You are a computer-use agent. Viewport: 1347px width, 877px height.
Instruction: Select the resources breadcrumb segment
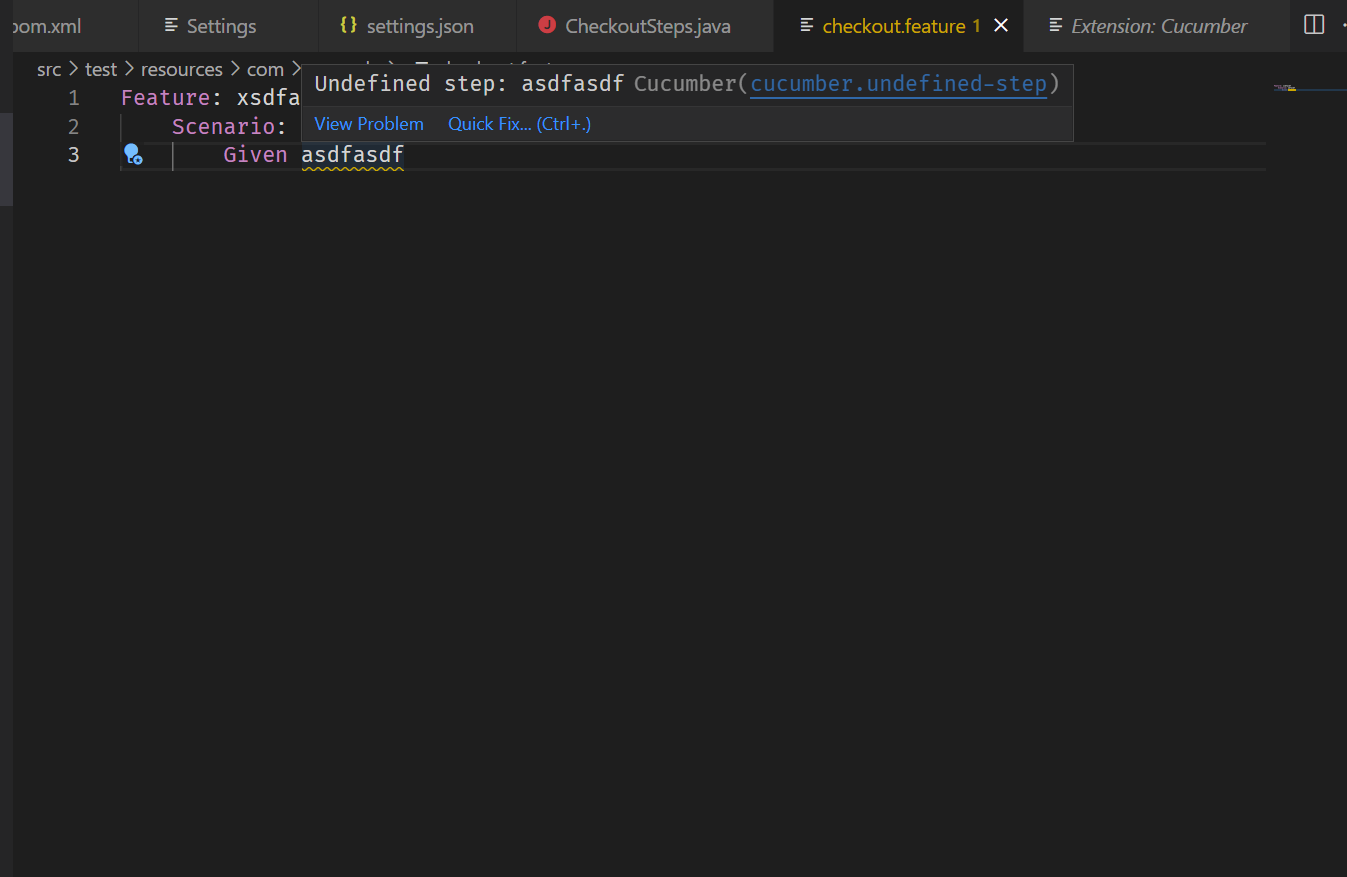(x=181, y=69)
